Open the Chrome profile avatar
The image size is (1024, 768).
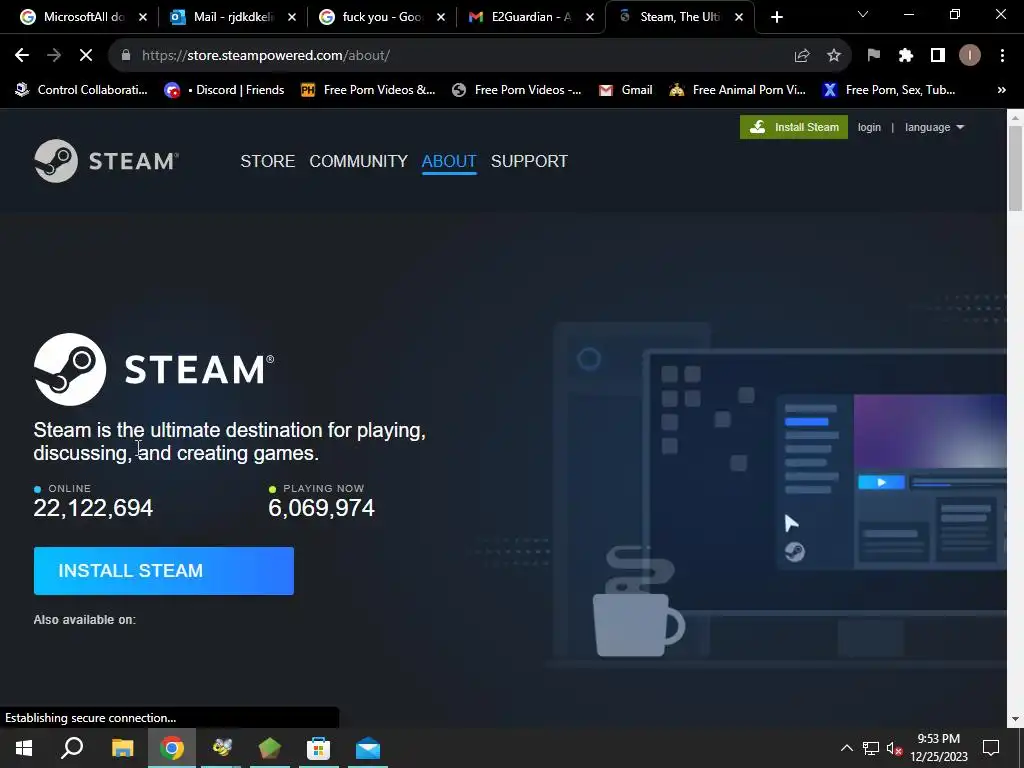pyautogui.click(x=970, y=56)
